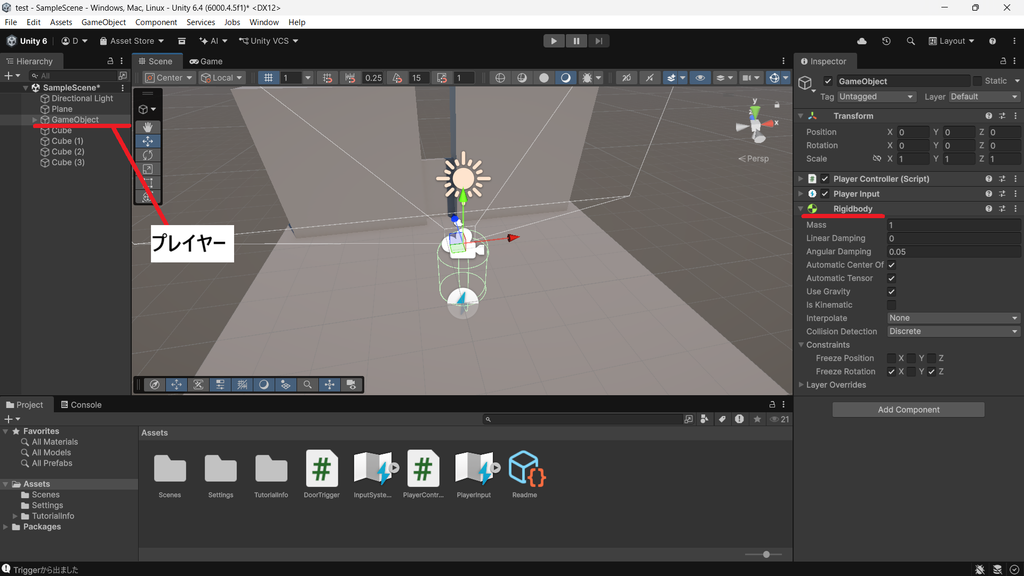Click the Add Component button
Viewport: 1024px width, 576px height.
click(x=908, y=409)
